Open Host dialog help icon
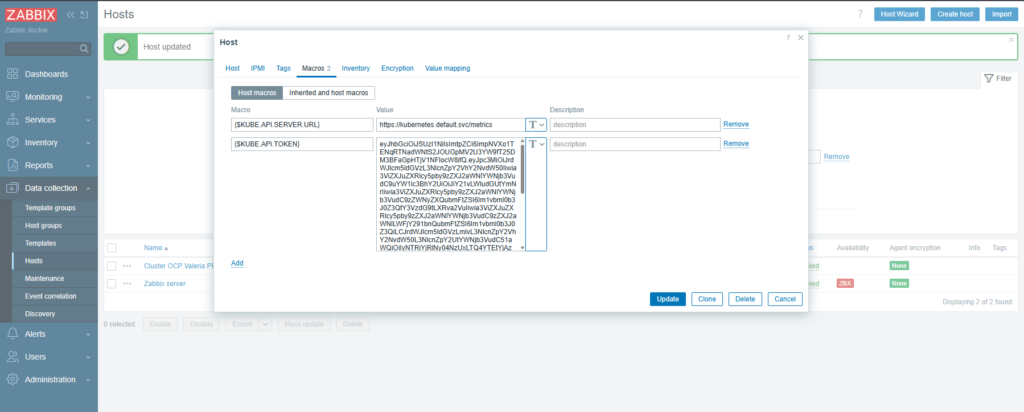This screenshot has height=412, width=1024. click(788, 38)
